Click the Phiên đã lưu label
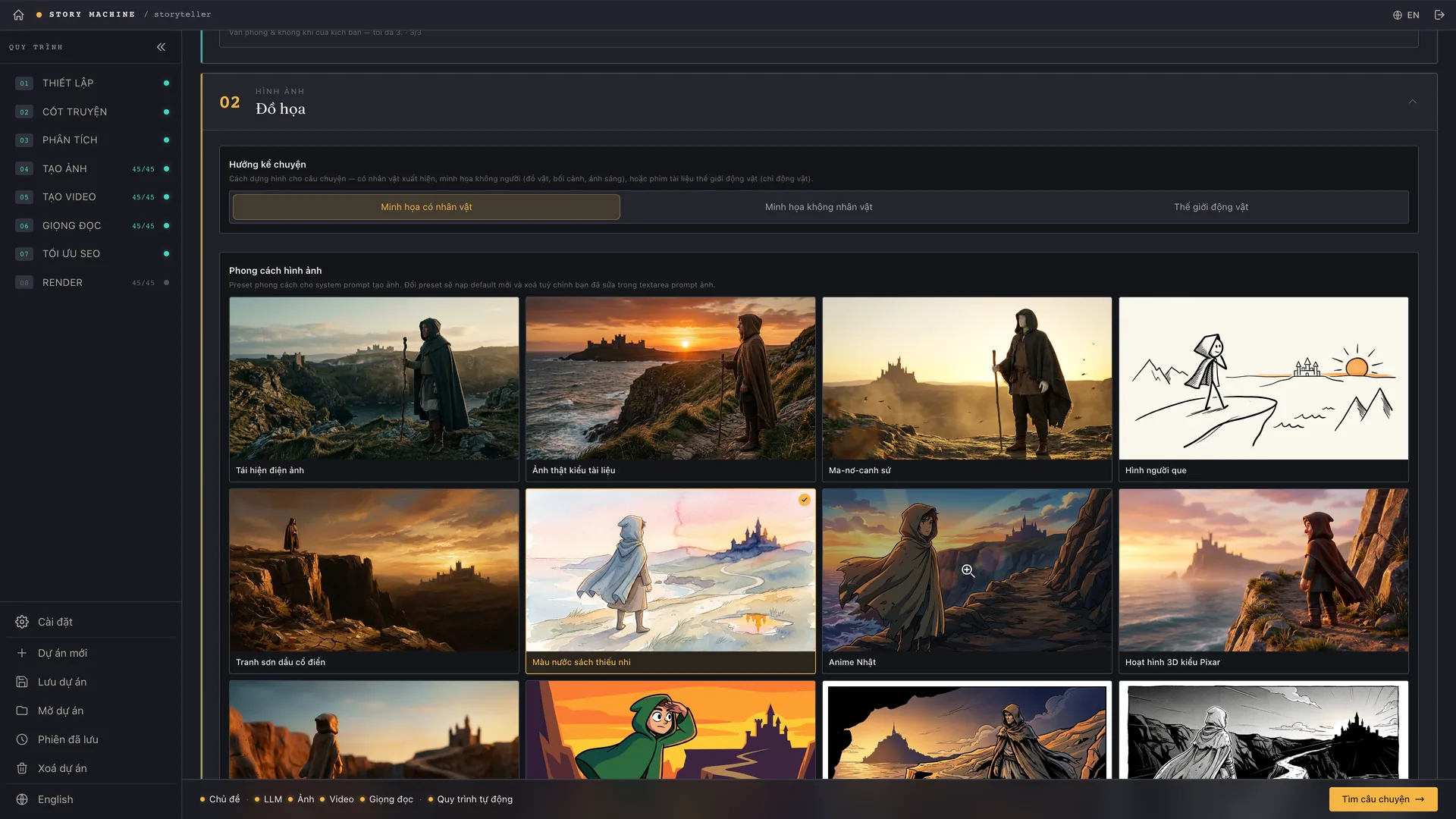Viewport: 1456px width, 819px height. coord(68,739)
